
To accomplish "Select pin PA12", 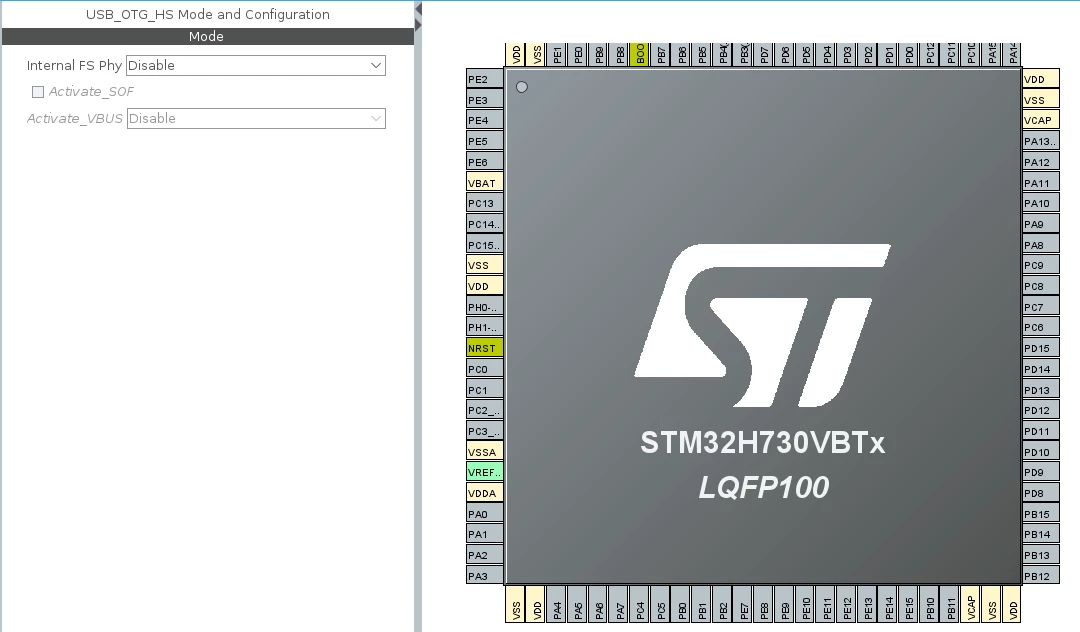I will tap(1041, 162).
